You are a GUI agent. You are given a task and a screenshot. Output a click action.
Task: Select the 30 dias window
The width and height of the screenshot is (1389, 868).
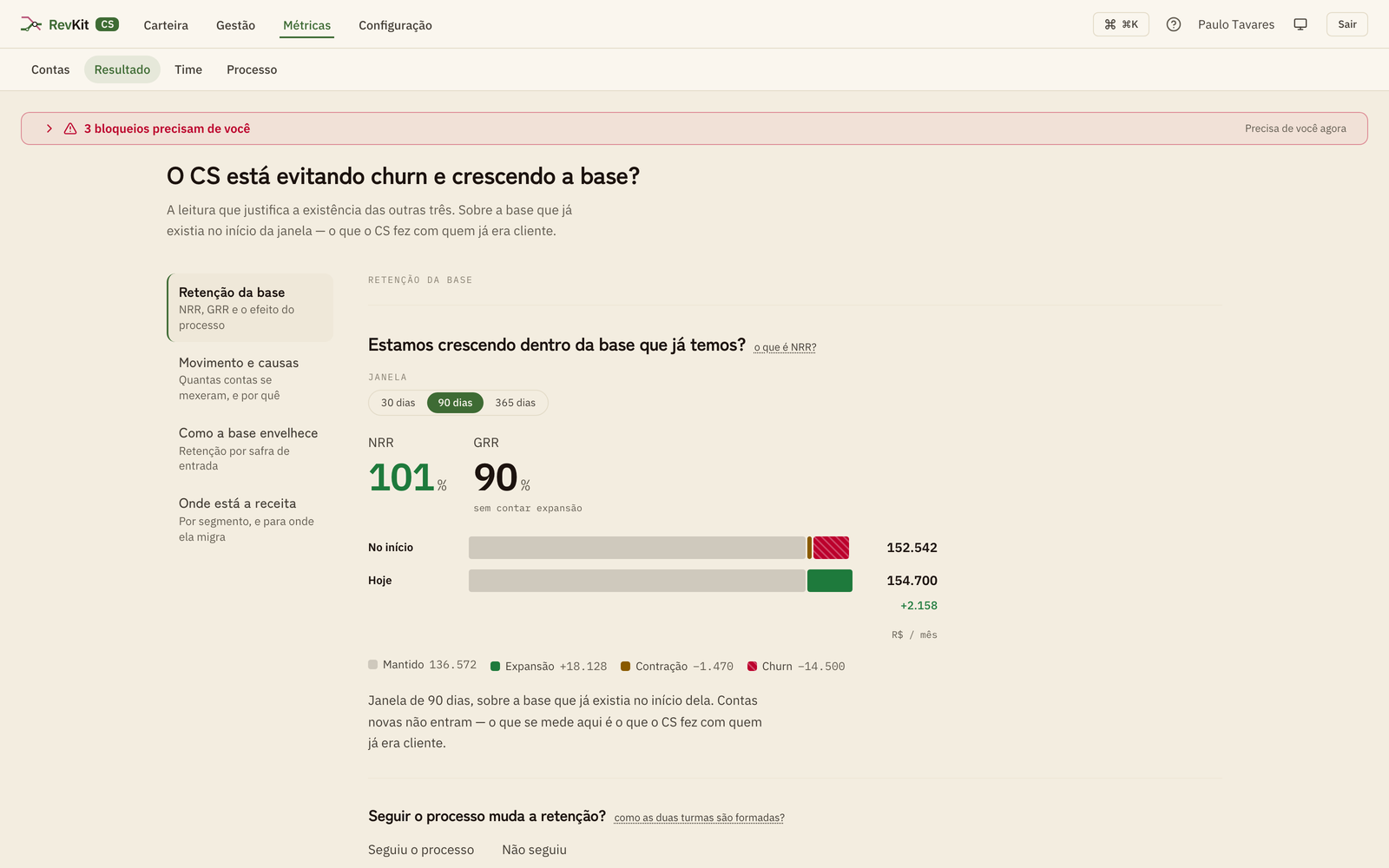(x=398, y=403)
